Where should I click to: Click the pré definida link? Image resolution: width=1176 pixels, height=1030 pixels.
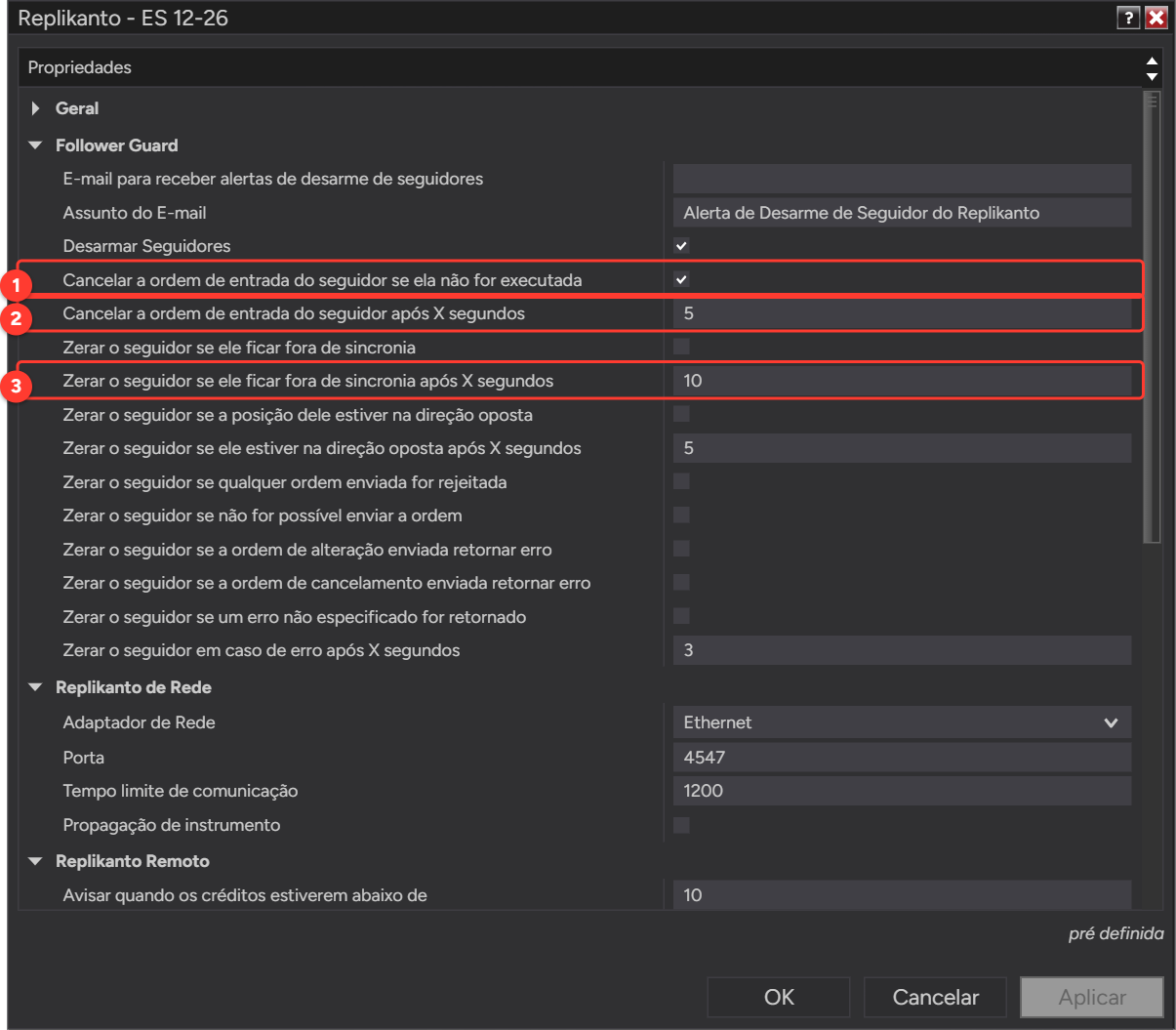tap(1115, 933)
